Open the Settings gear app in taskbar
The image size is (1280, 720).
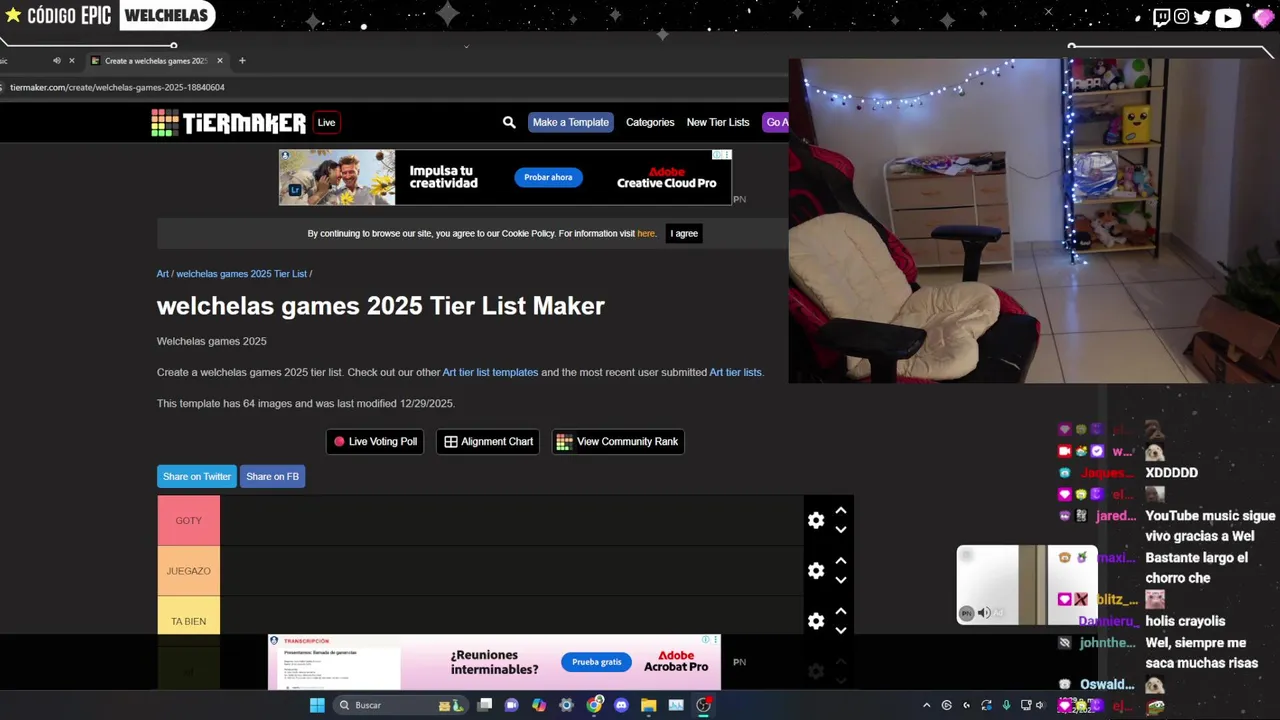(x=566, y=705)
